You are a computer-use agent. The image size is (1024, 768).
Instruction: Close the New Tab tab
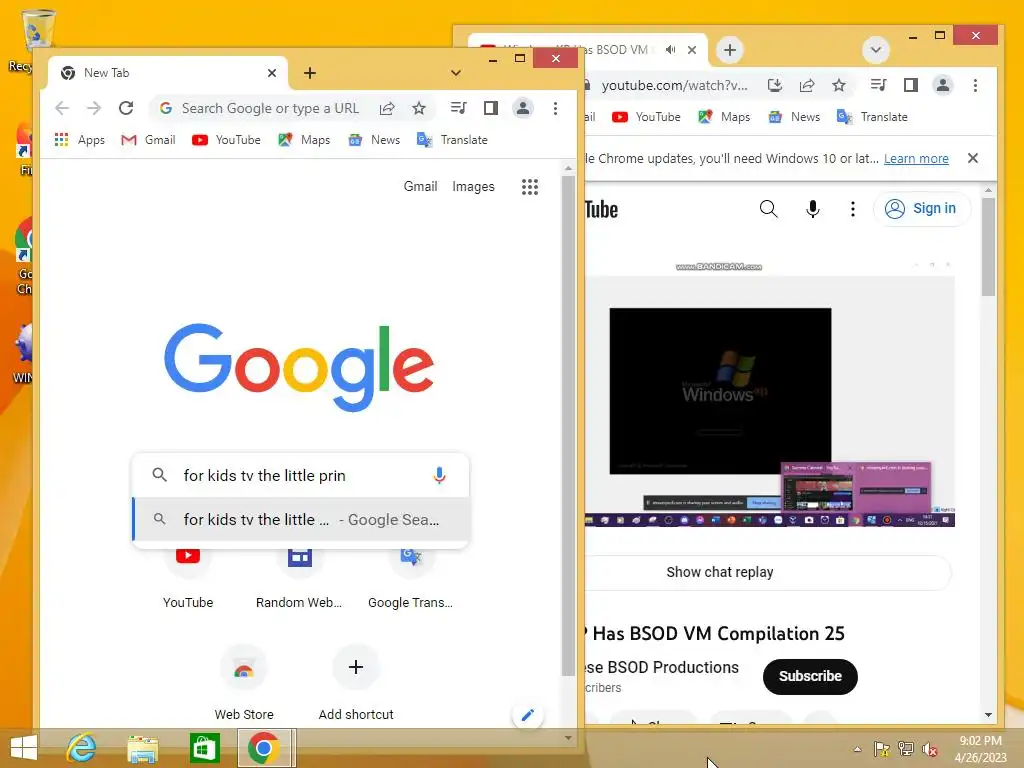tap(272, 73)
